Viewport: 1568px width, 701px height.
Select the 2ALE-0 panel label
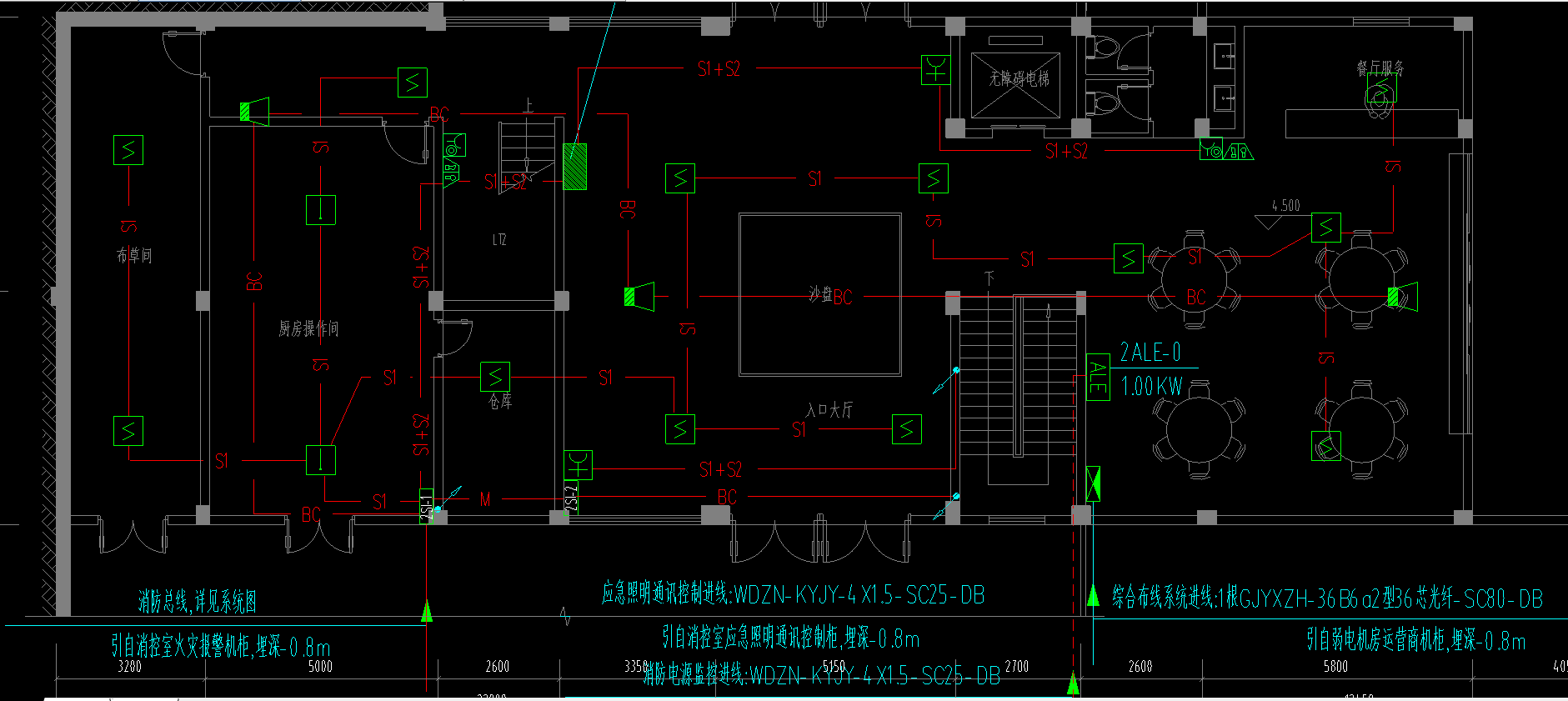[1150, 353]
